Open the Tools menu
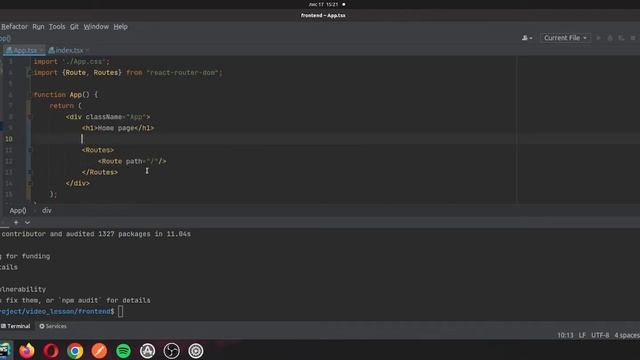Screen dimensions: 640x360 coord(57,27)
